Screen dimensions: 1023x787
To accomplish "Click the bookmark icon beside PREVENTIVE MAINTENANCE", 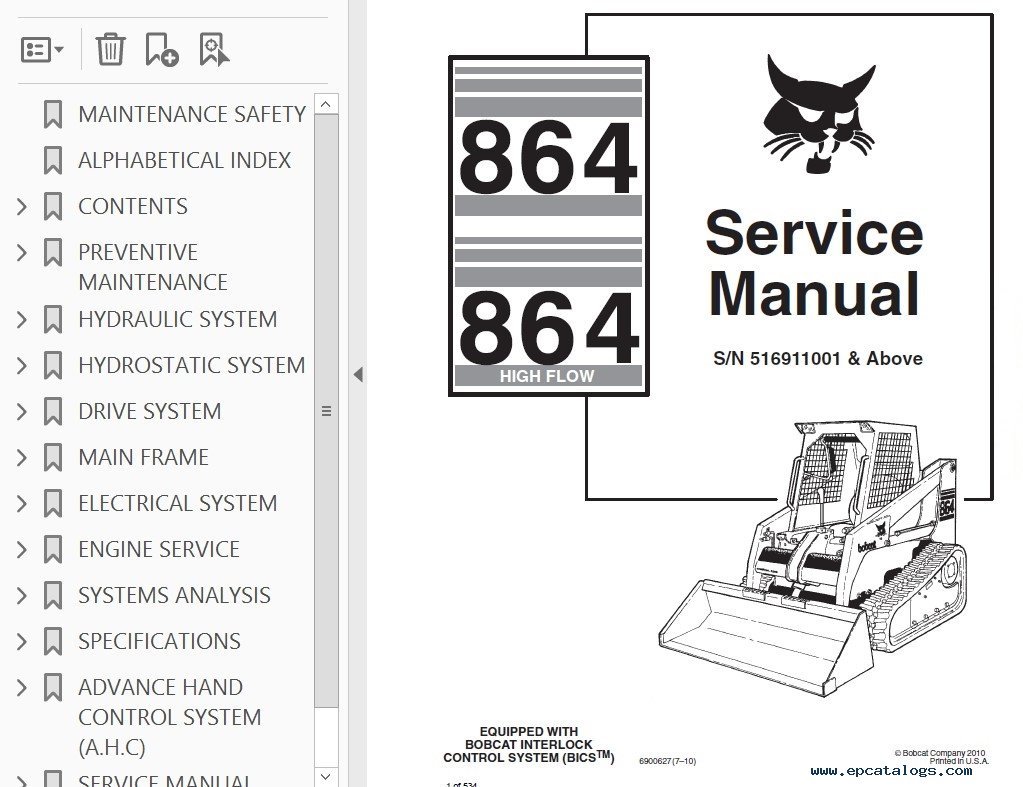I will 53,253.
